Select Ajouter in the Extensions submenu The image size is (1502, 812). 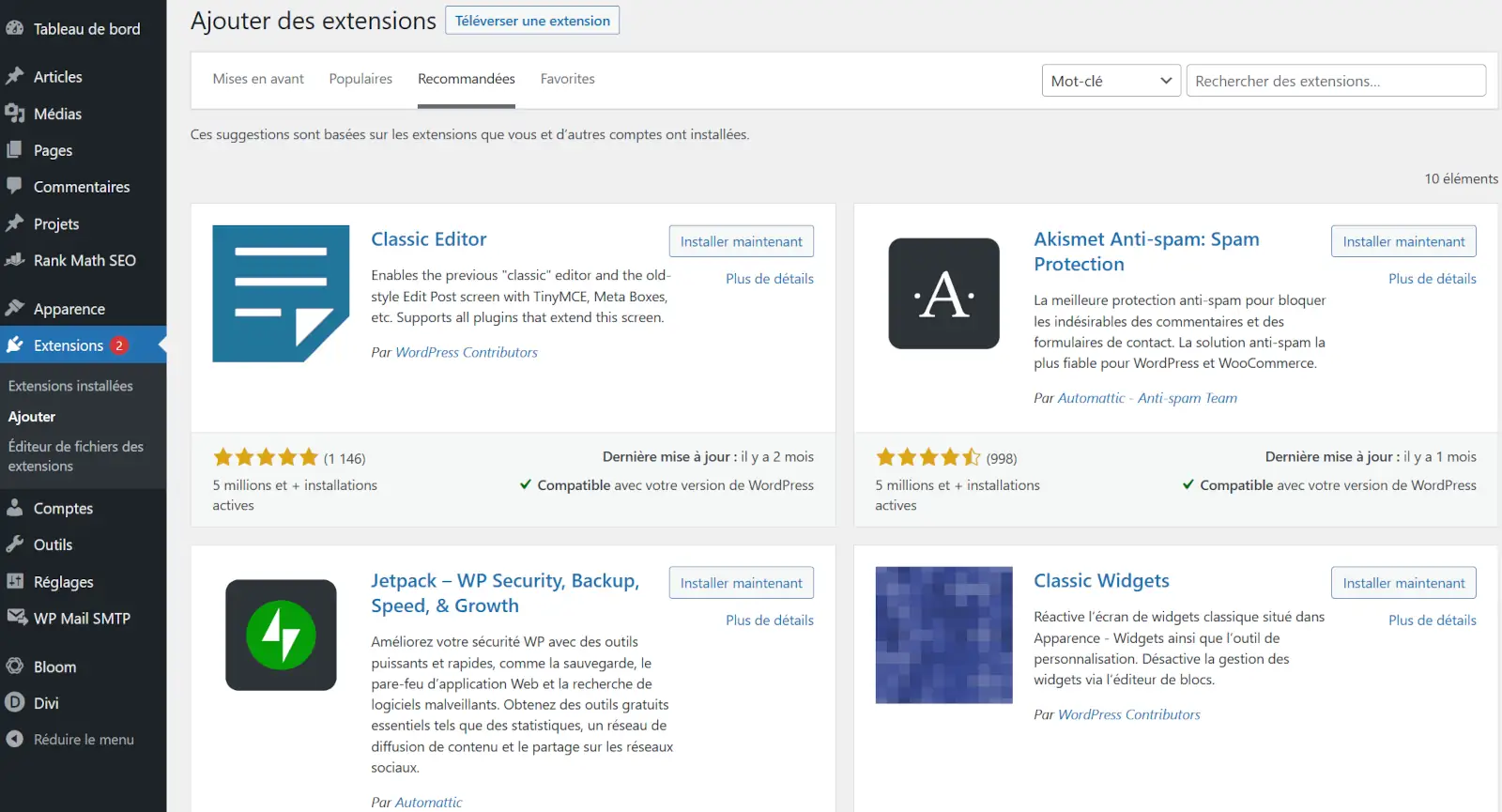(32, 417)
